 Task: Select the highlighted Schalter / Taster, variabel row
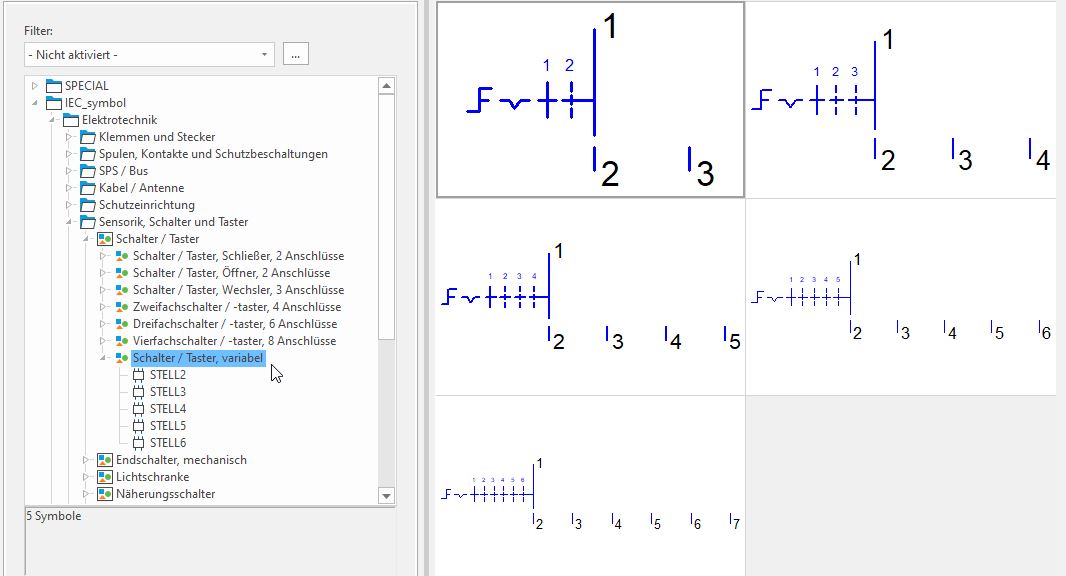pyautogui.click(x=198, y=358)
